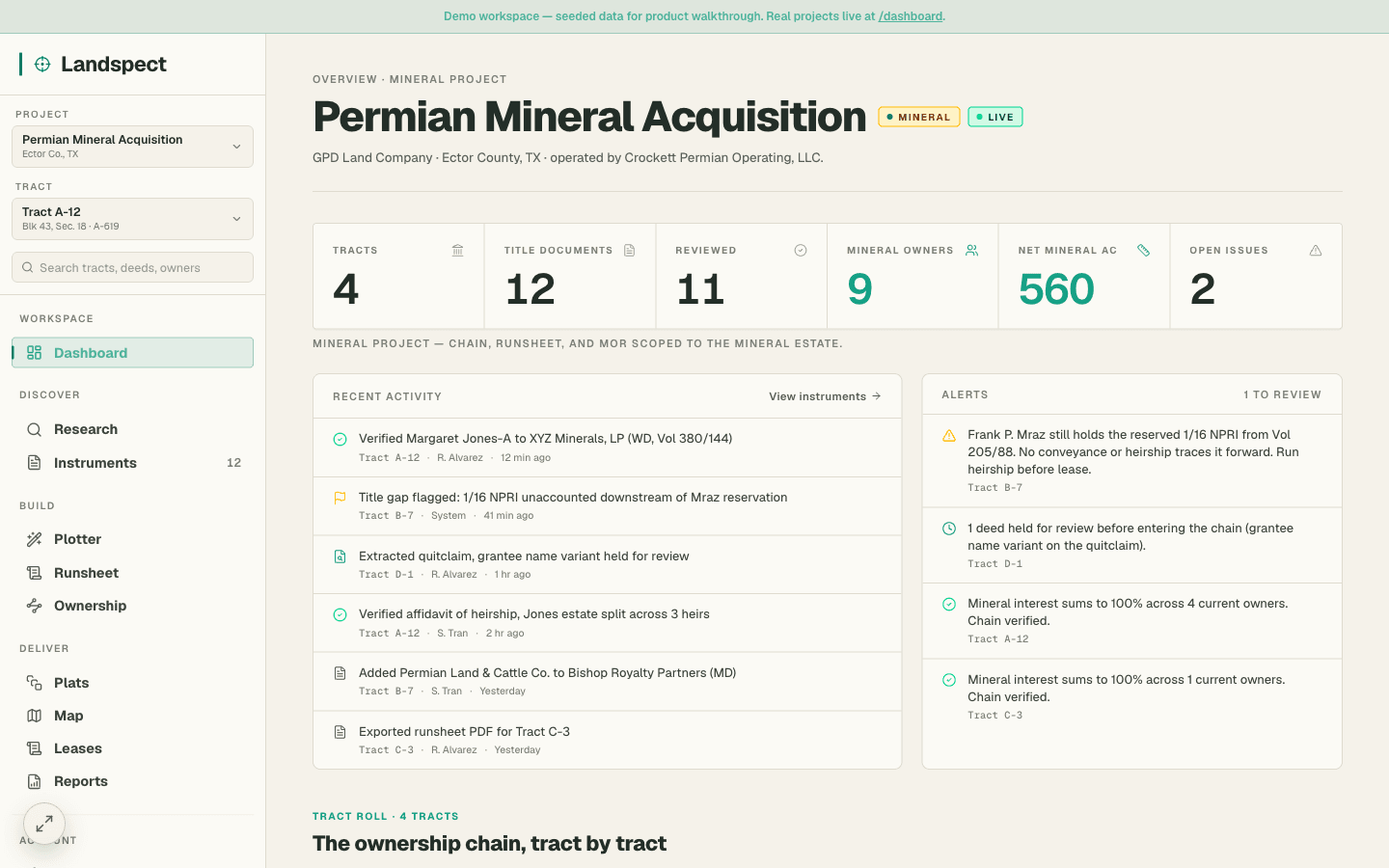Open Plats under Deliver
The height and width of the screenshot is (868, 1389).
[132, 683]
